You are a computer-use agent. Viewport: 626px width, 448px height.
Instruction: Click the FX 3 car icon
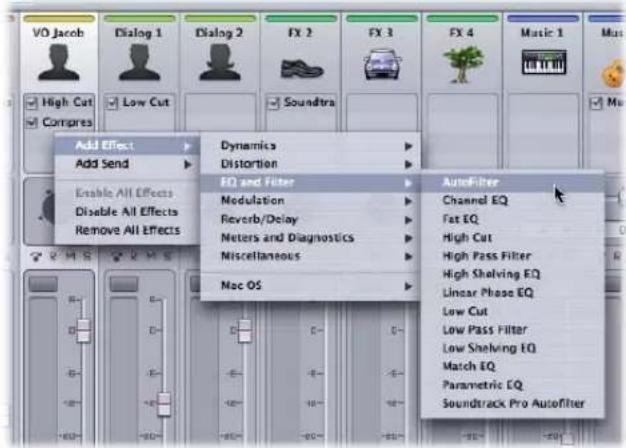(382, 64)
